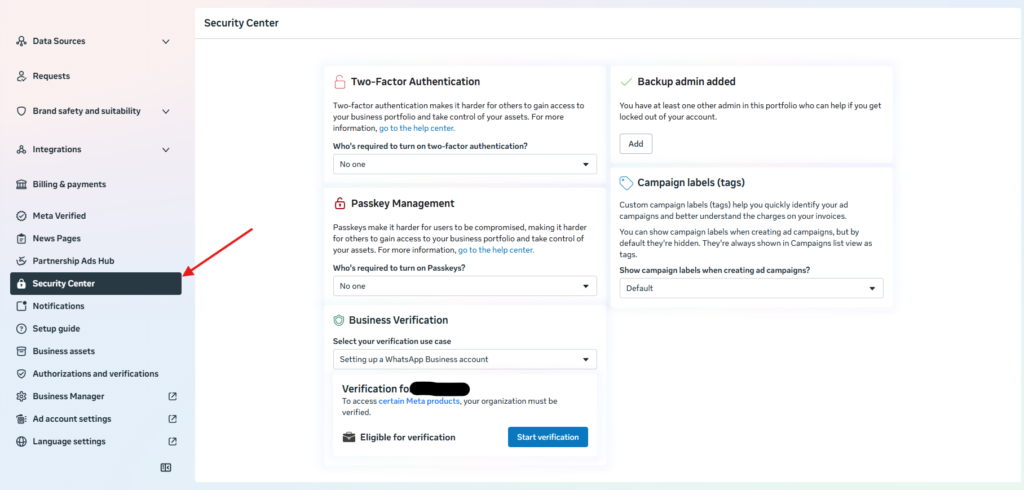Open the Passkeys requirement dropdown
This screenshot has width=1024, height=490.
coord(464,286)
